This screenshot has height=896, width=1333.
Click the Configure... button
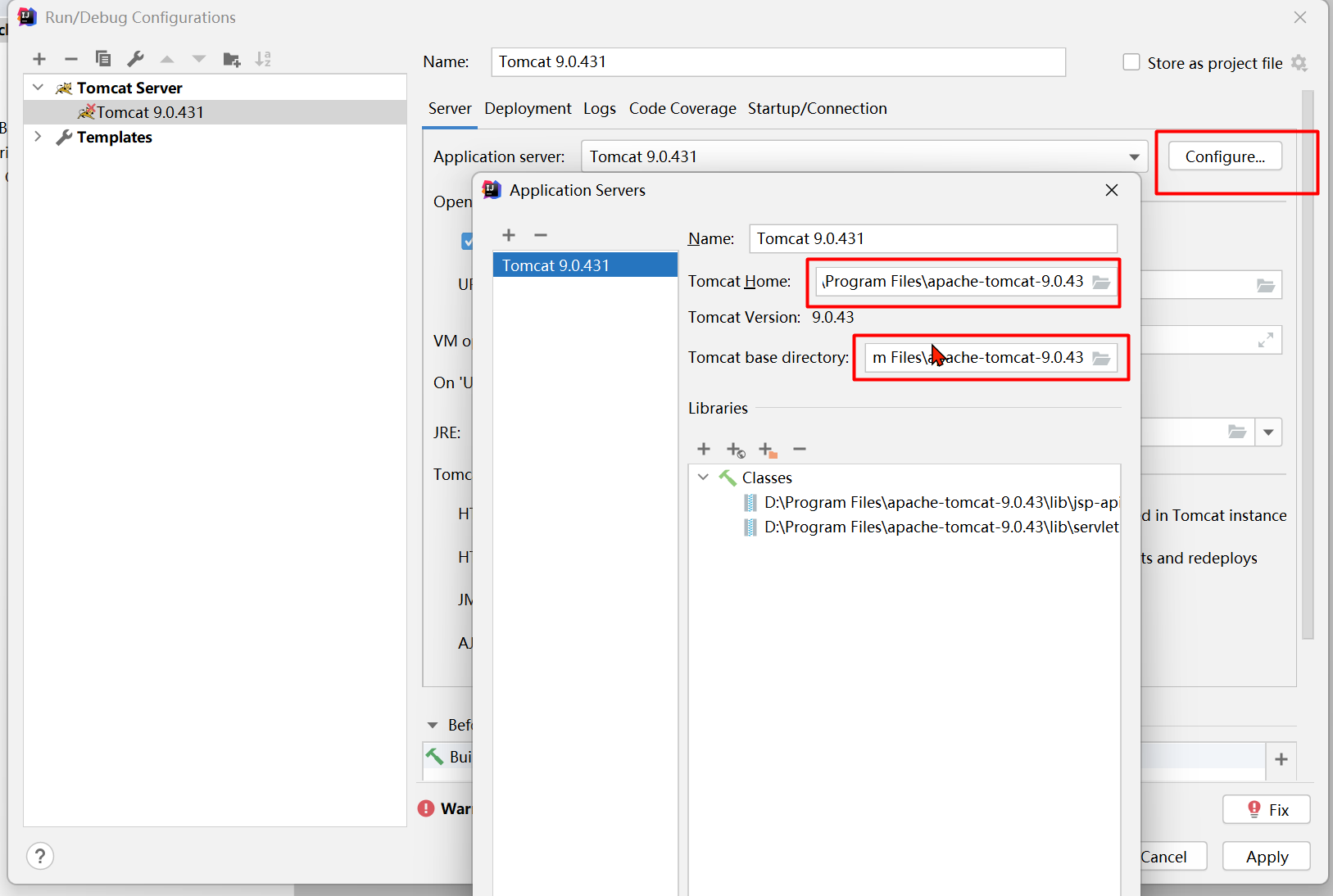pyautogui.click(x=1225, y=156)
